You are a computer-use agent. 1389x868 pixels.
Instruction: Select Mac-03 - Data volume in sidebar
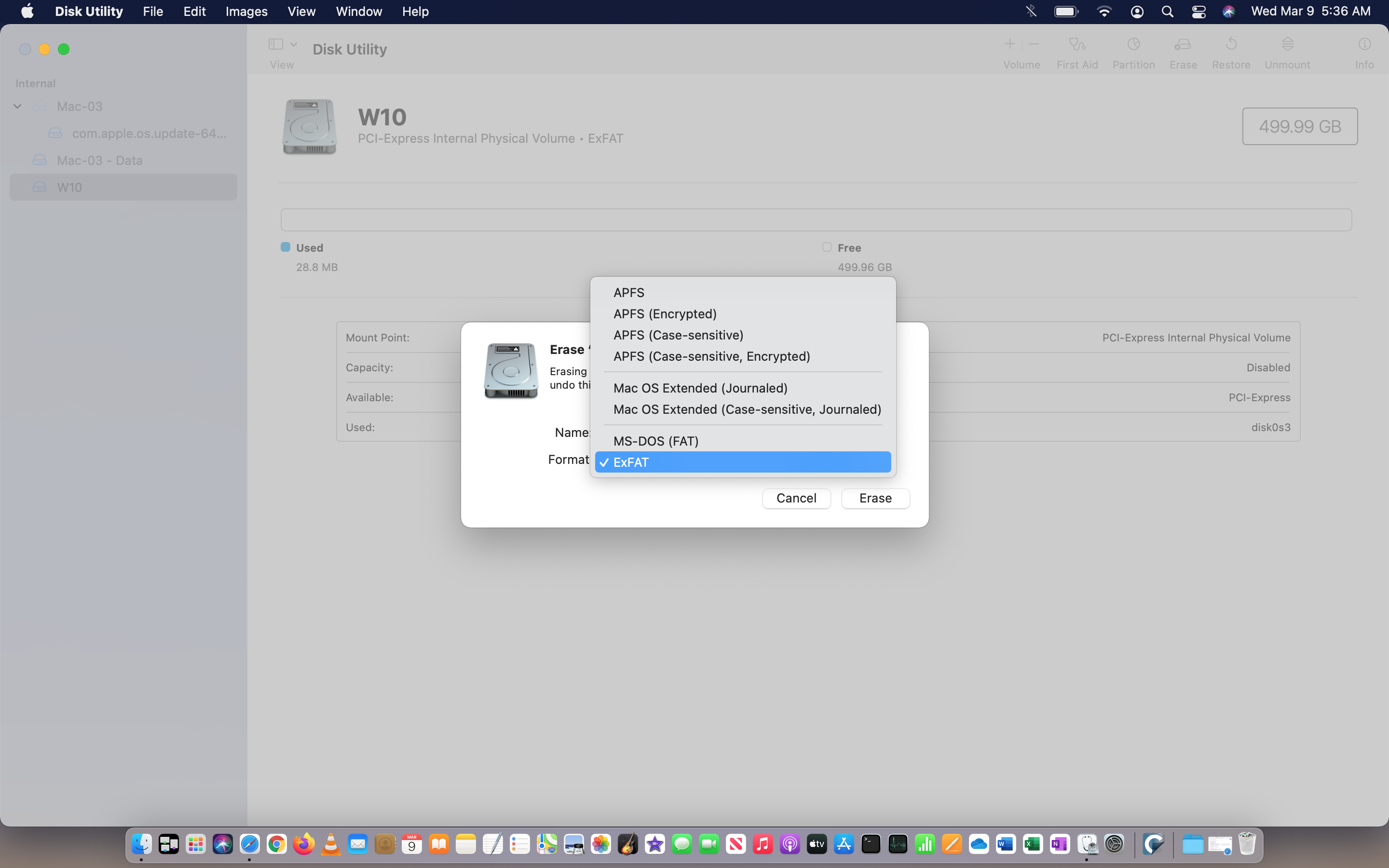pos(99,161)
